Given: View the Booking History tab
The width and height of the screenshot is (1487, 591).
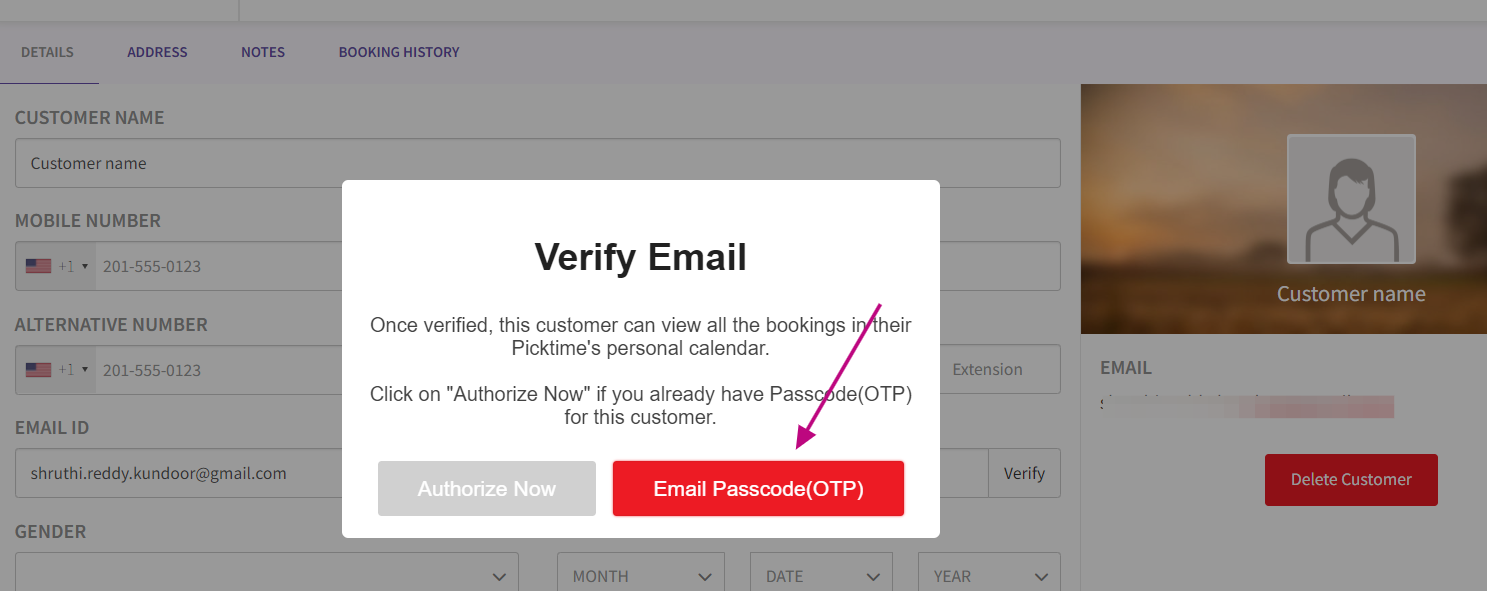Looking at the screenshot, I should click(399, 52).
